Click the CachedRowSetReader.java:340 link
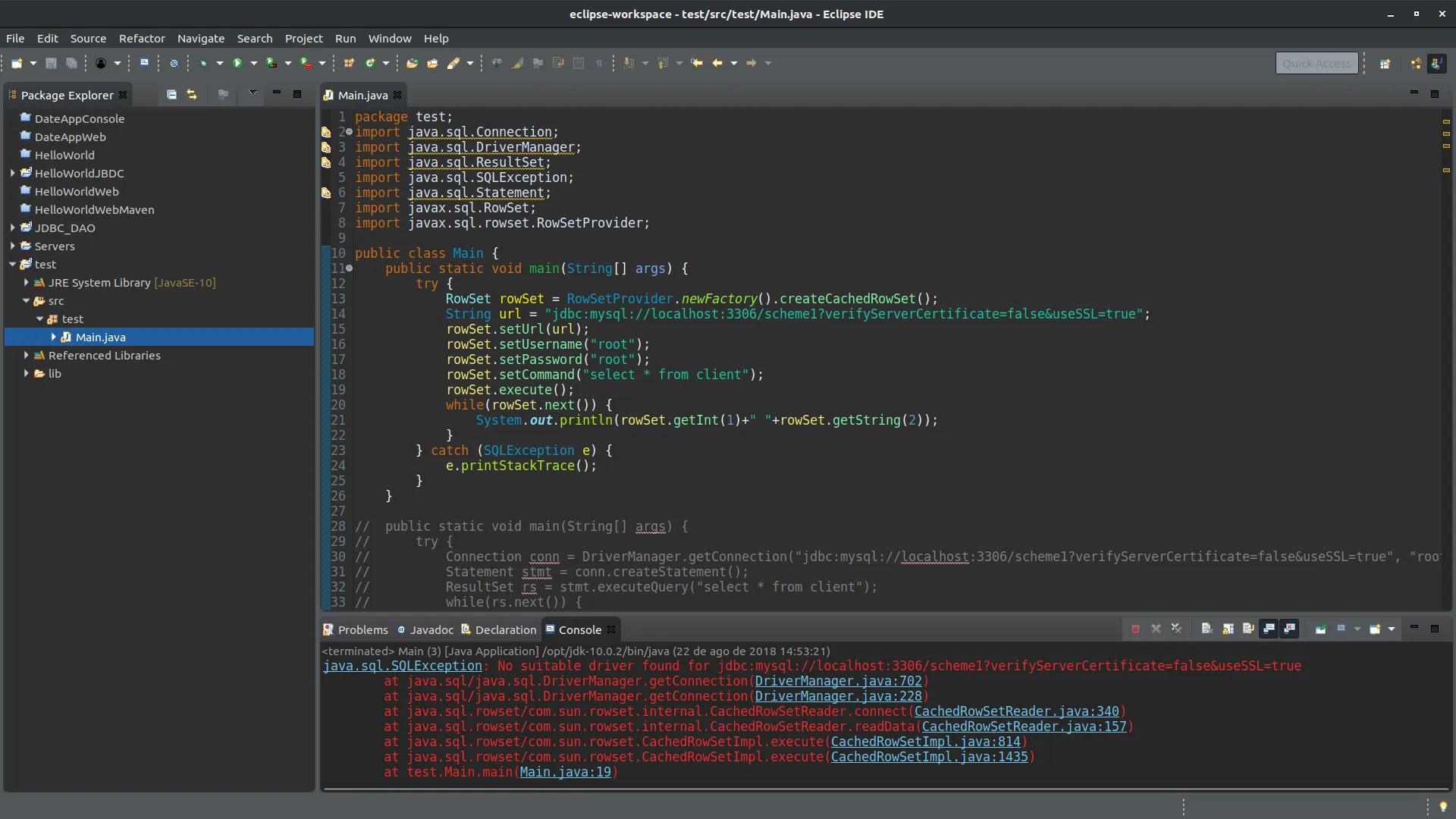This screenshot has height=819, width=1456. (x=1016, y=711)
